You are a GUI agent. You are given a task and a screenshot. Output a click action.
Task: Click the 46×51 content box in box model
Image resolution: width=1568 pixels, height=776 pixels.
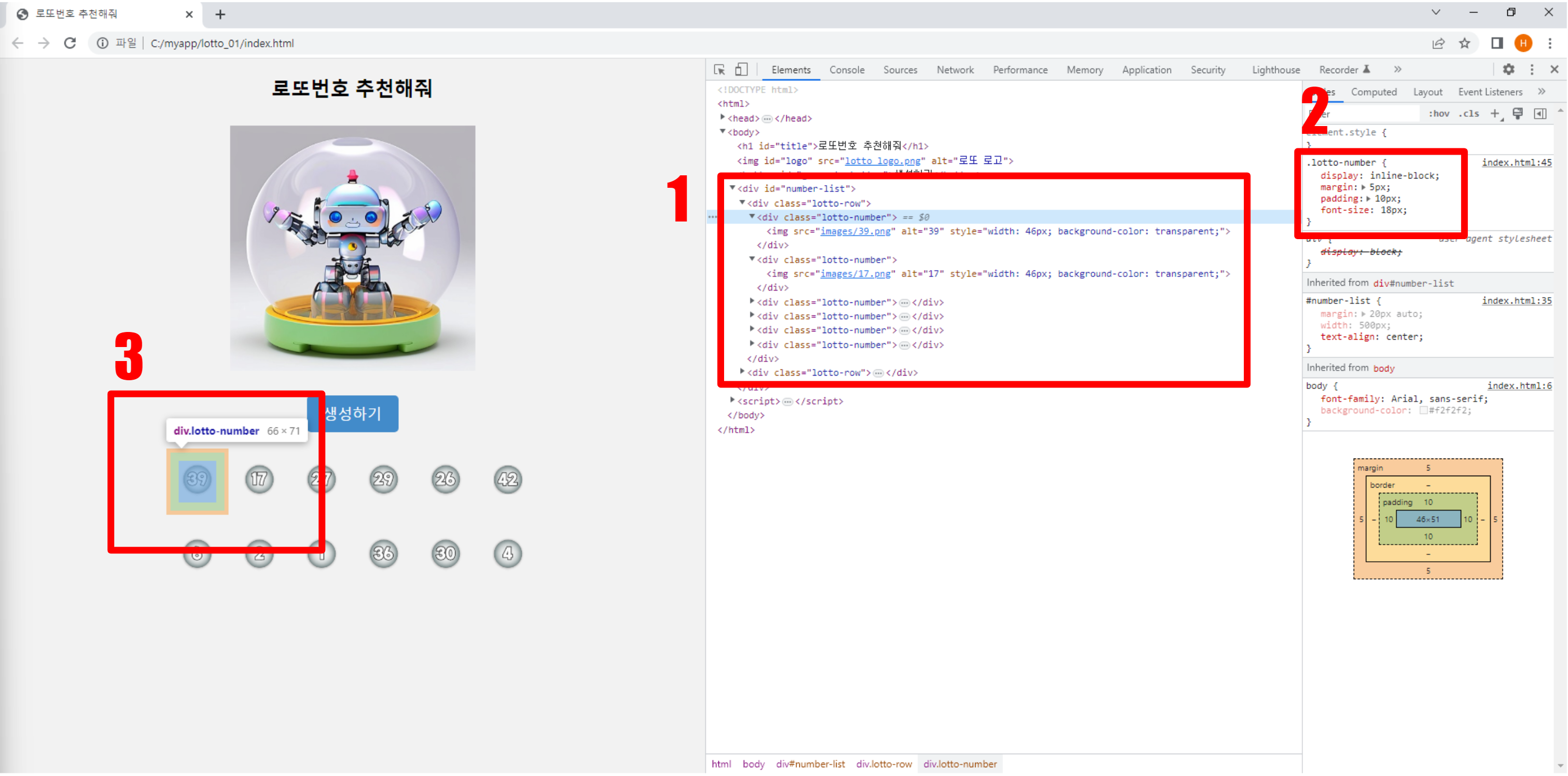[x=1427, y=520]
